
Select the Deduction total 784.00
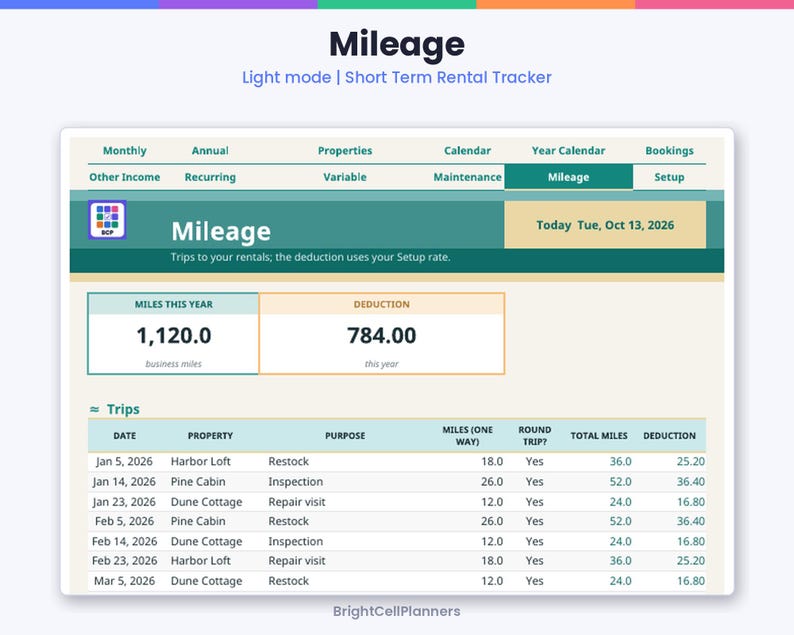(x=382, y=335)
